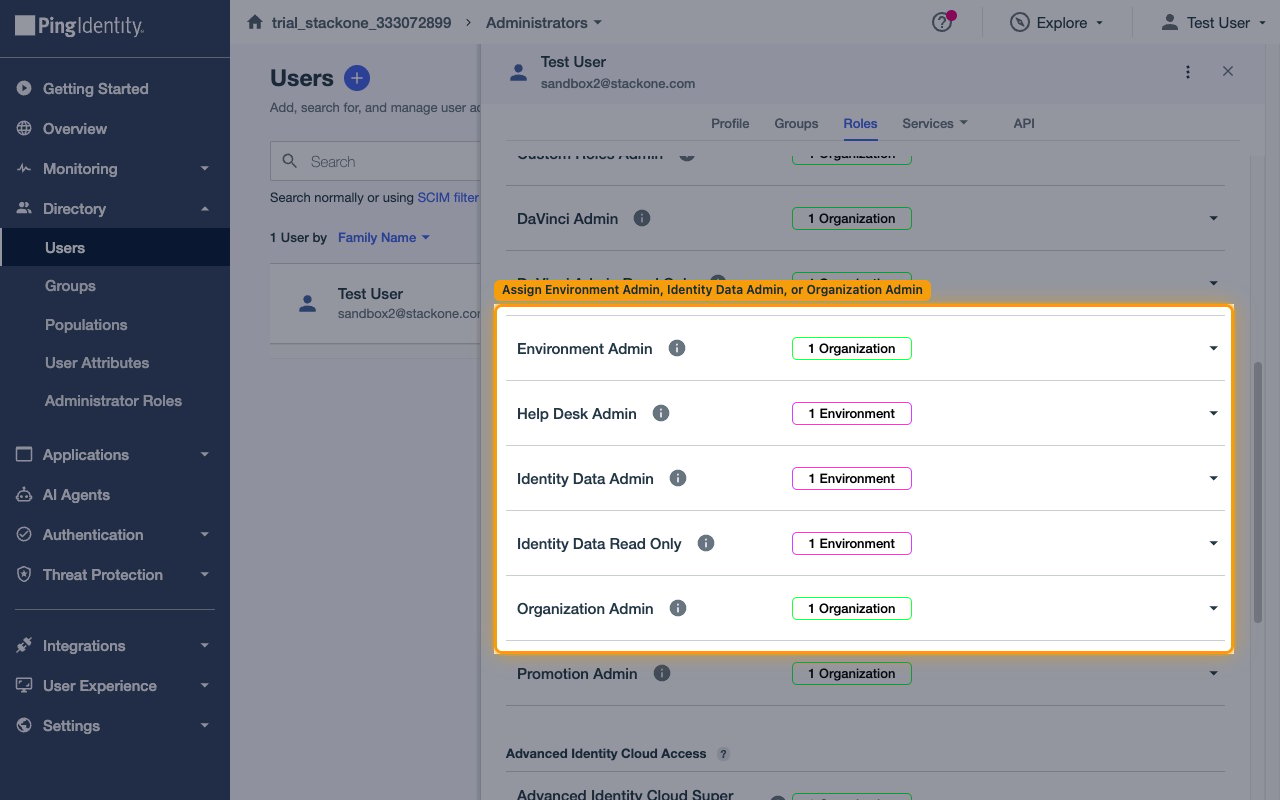Click the Threat Protection shield icon
The width and height of the screenshot is (1280, 800).
[24, 574]
